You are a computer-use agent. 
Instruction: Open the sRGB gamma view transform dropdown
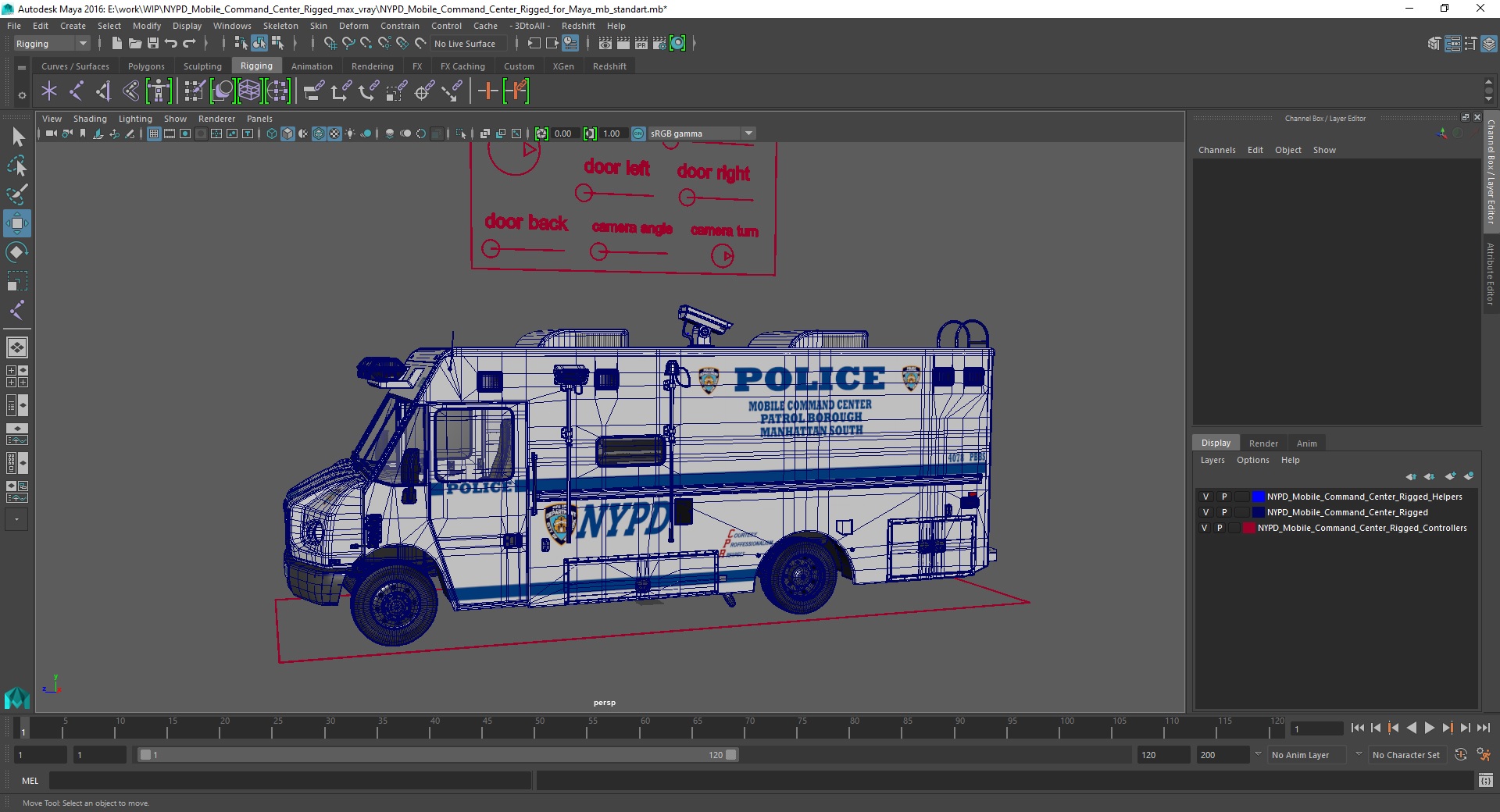[702, 134]
